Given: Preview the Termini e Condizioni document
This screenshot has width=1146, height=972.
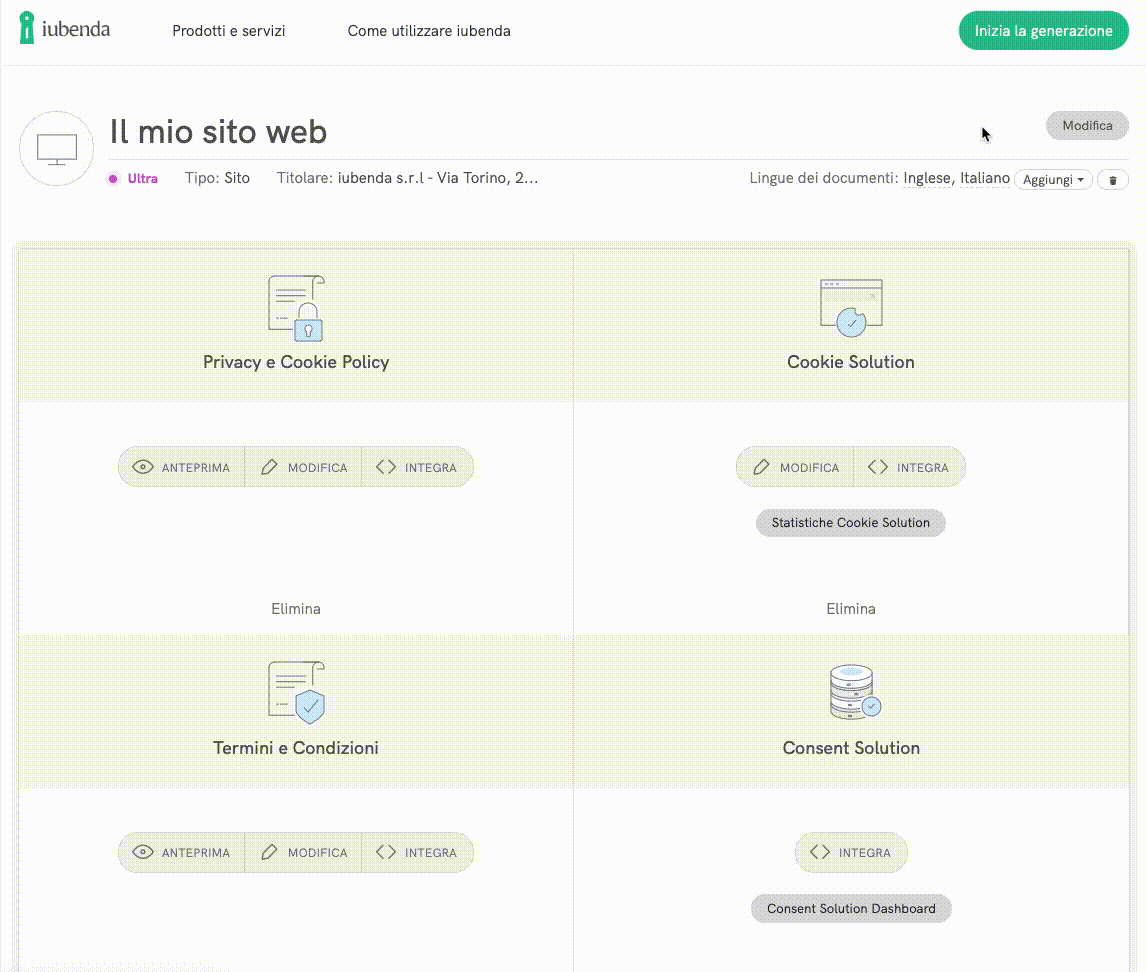Looking at the screenshot, I should click(x=182, y=853).
